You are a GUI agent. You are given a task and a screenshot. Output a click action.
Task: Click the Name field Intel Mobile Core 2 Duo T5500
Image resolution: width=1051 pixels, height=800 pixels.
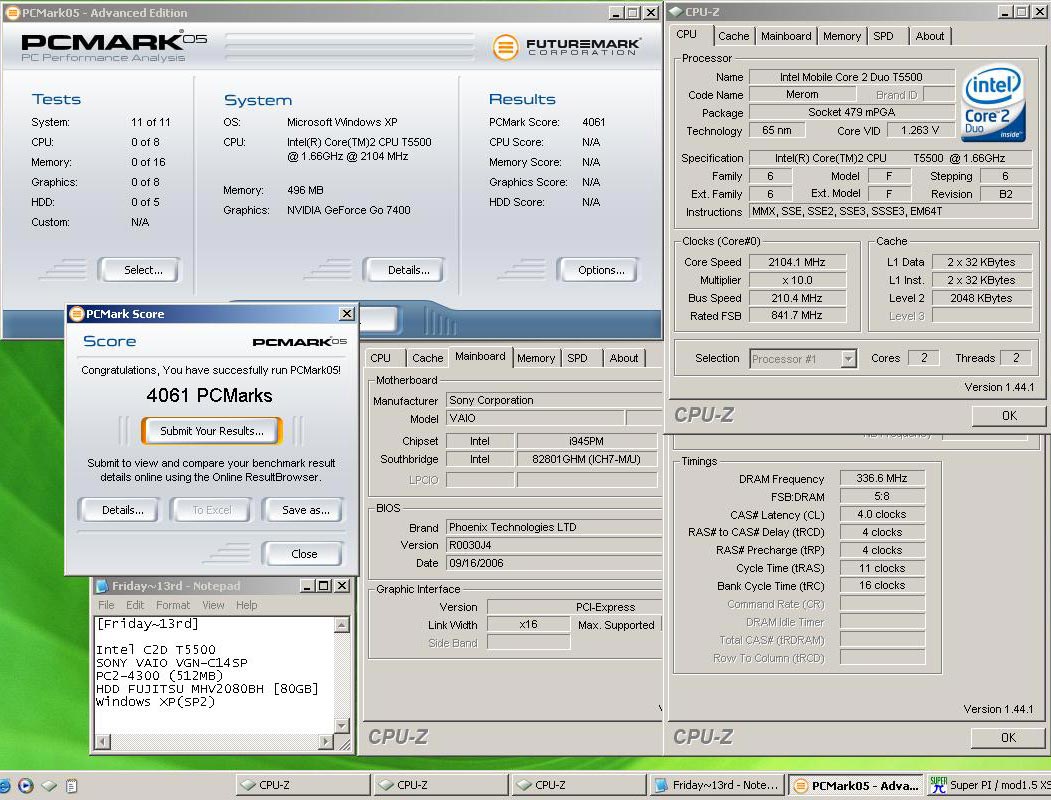point(851,77)
